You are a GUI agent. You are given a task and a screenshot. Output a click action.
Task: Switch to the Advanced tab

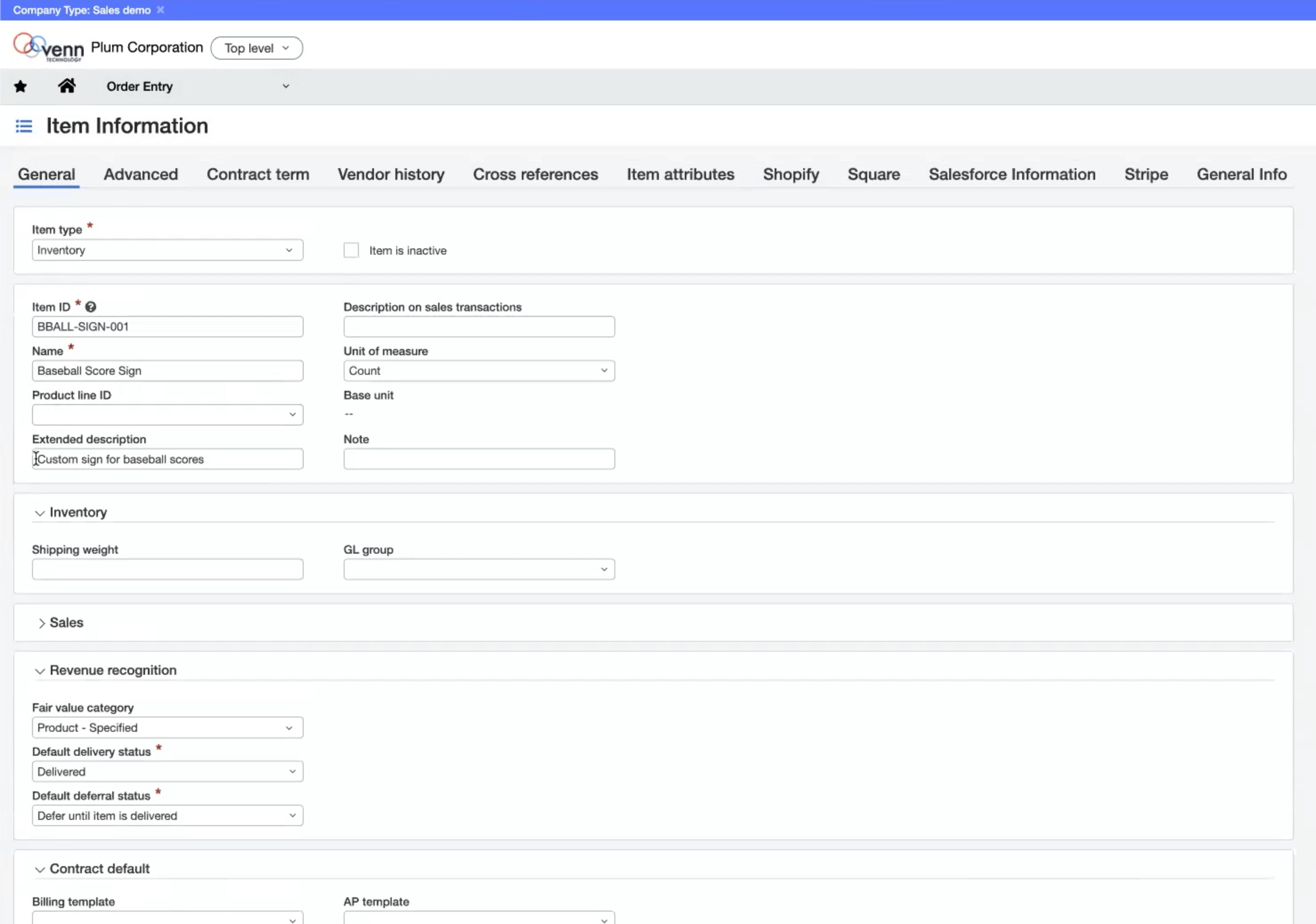click(x=140, y=174)
